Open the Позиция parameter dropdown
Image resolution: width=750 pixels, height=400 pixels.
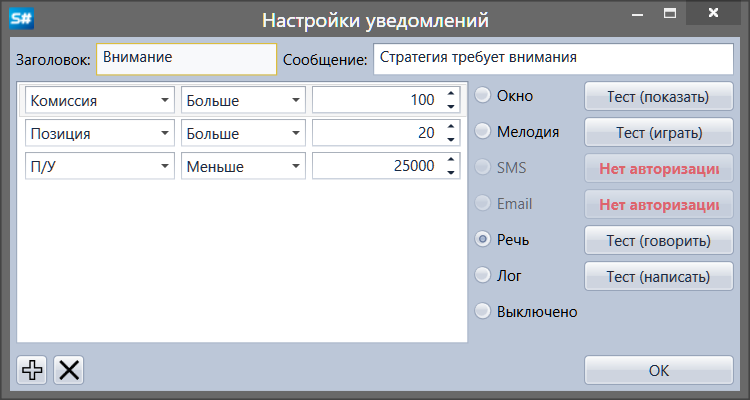point(100,133)
